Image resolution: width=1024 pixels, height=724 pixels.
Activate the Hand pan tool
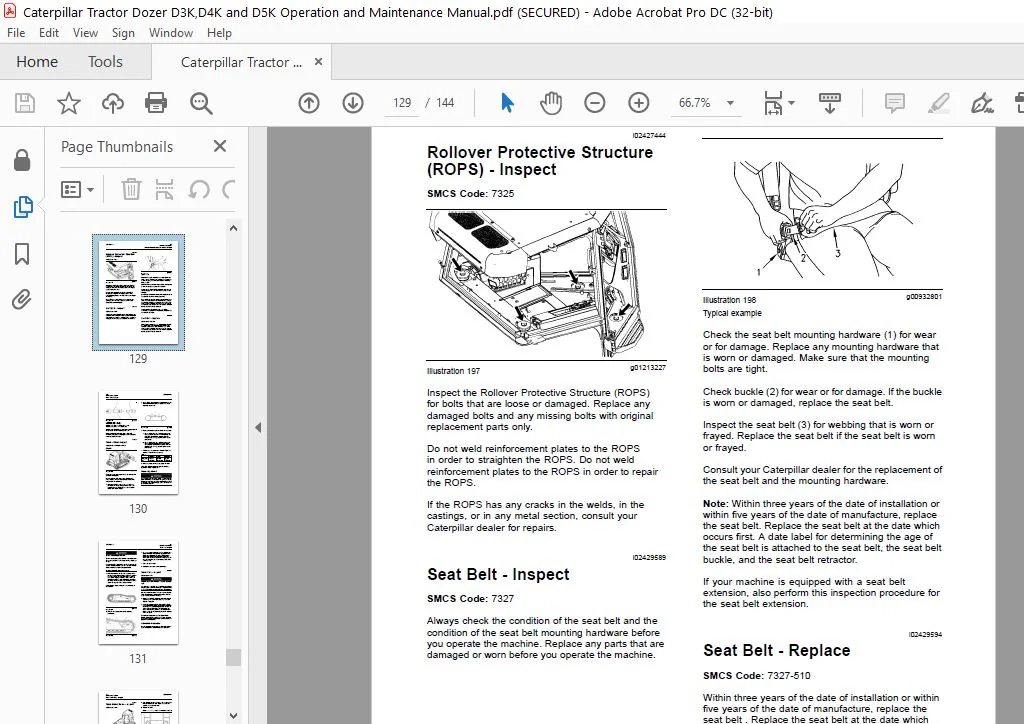coord(551,103)
